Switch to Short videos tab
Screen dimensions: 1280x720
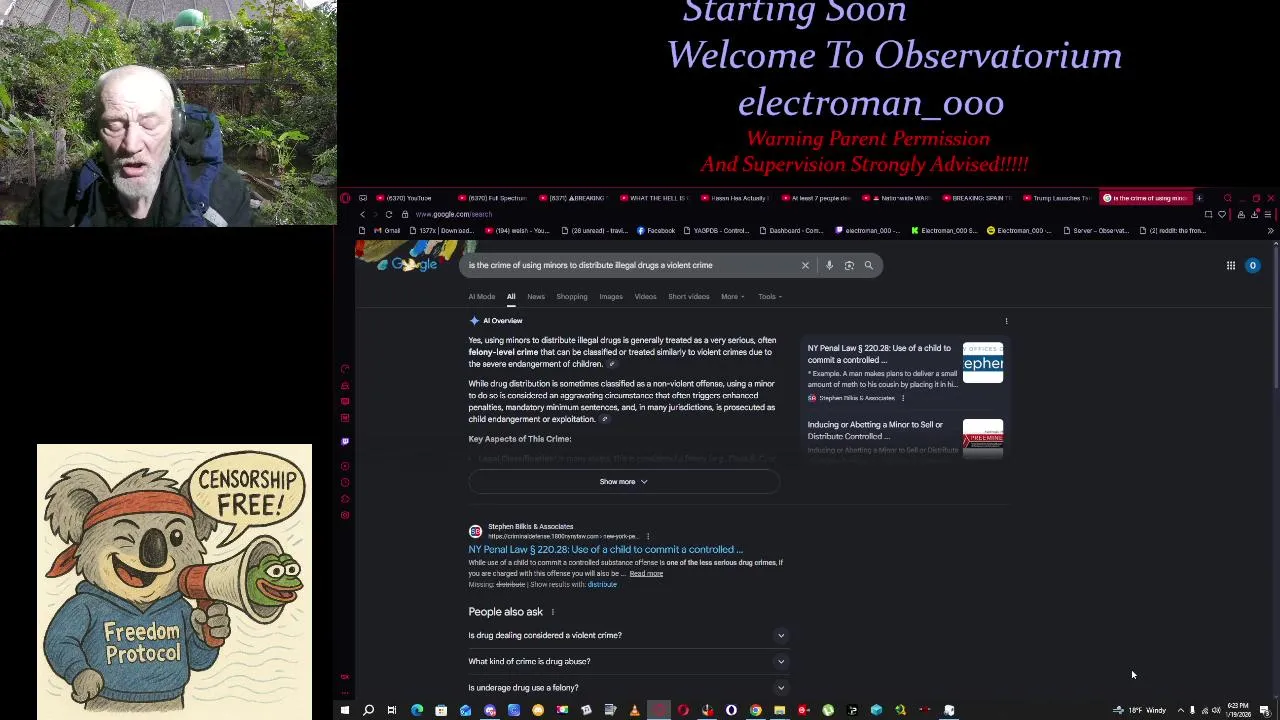[x=689, y=297]
